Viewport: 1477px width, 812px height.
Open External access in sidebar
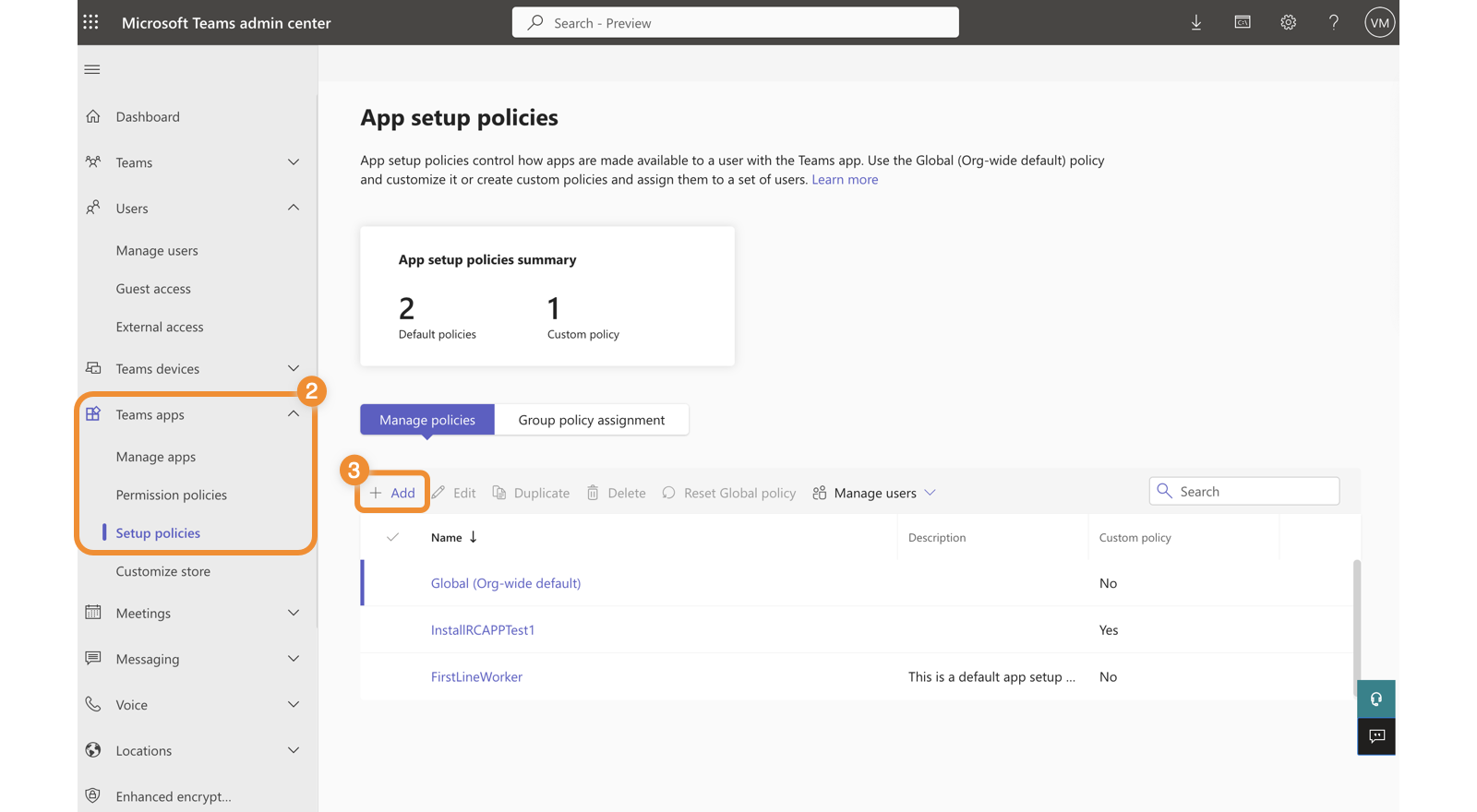(160, 327)
